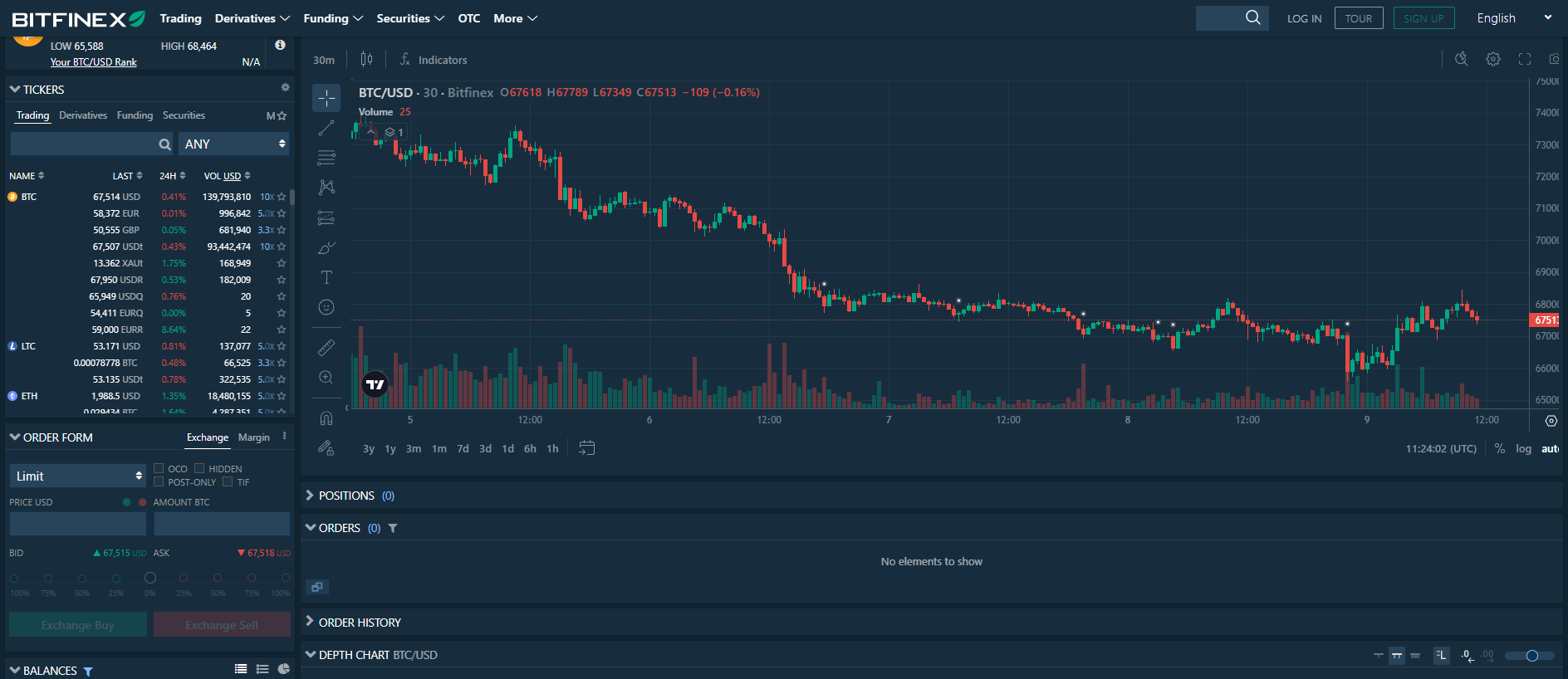Select the crosshair cursor tool in chart toolbar
1568x679 pixels.
pyautogui.click(x=326, y=98)
